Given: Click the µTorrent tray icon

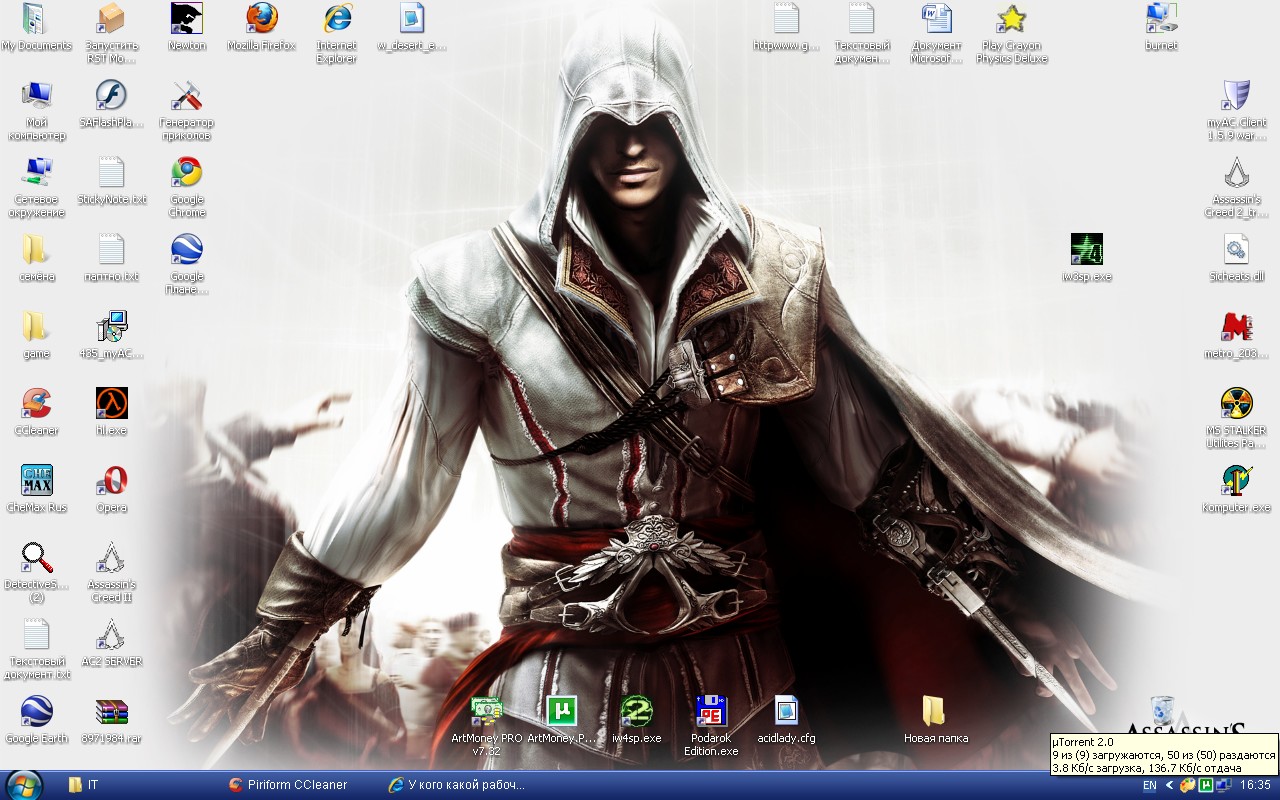Looking at the screenshot, I should pyautogui.click(x=1206, y=786).
